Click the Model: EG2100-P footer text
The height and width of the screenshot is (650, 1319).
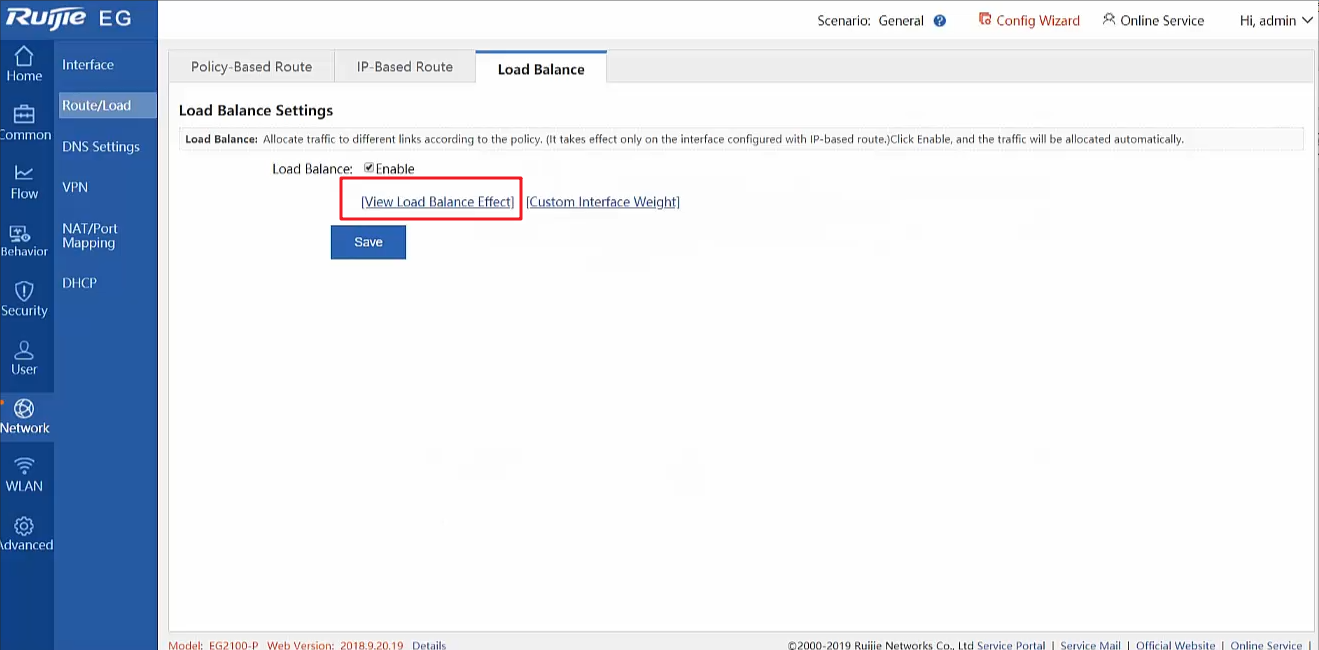[213, 645]
